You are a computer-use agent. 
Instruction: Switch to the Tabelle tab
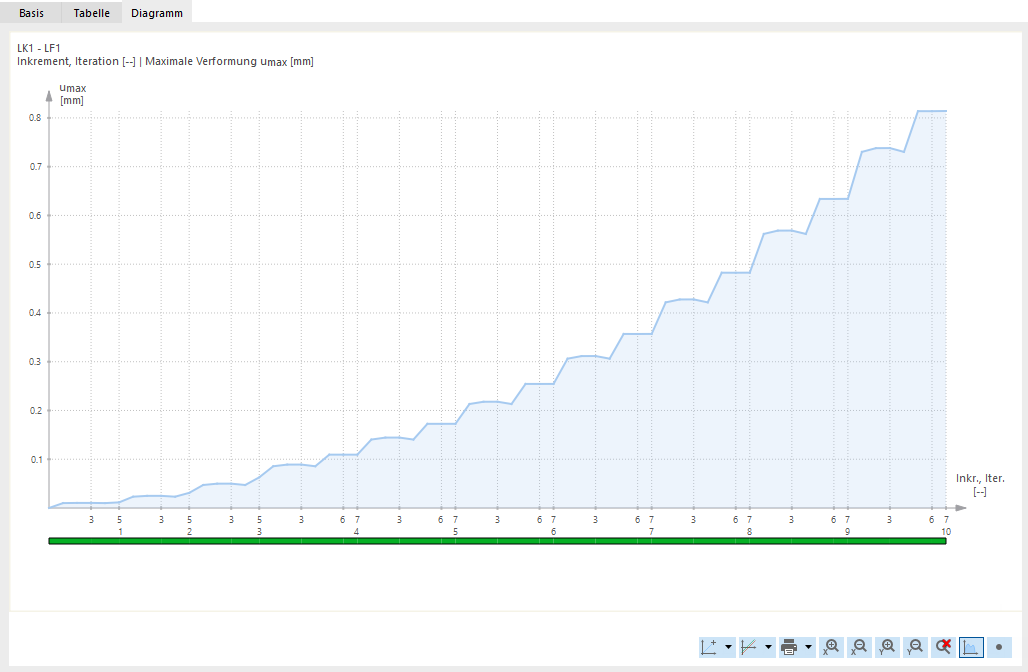[x=91, y=13]
